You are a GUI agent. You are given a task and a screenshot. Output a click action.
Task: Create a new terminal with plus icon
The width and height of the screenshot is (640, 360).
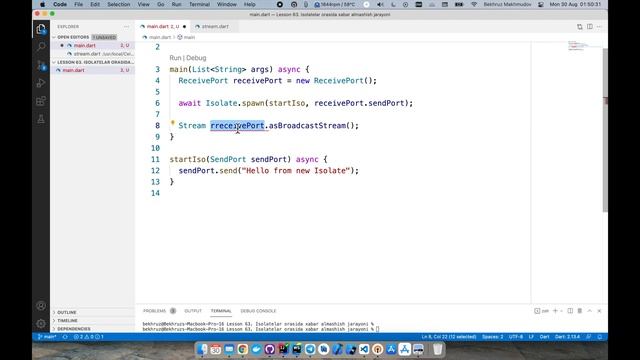click(x=555, y=311)
